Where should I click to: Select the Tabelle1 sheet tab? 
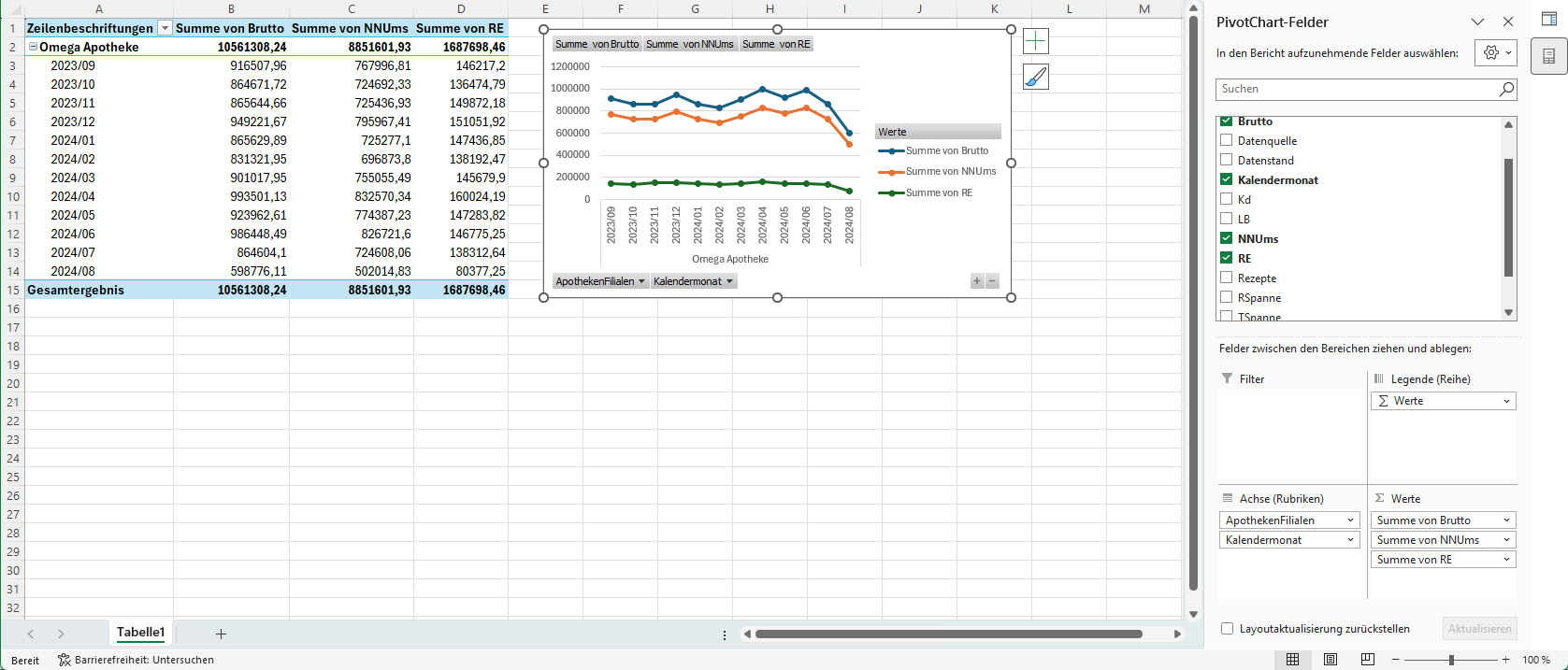pos(140,633)
